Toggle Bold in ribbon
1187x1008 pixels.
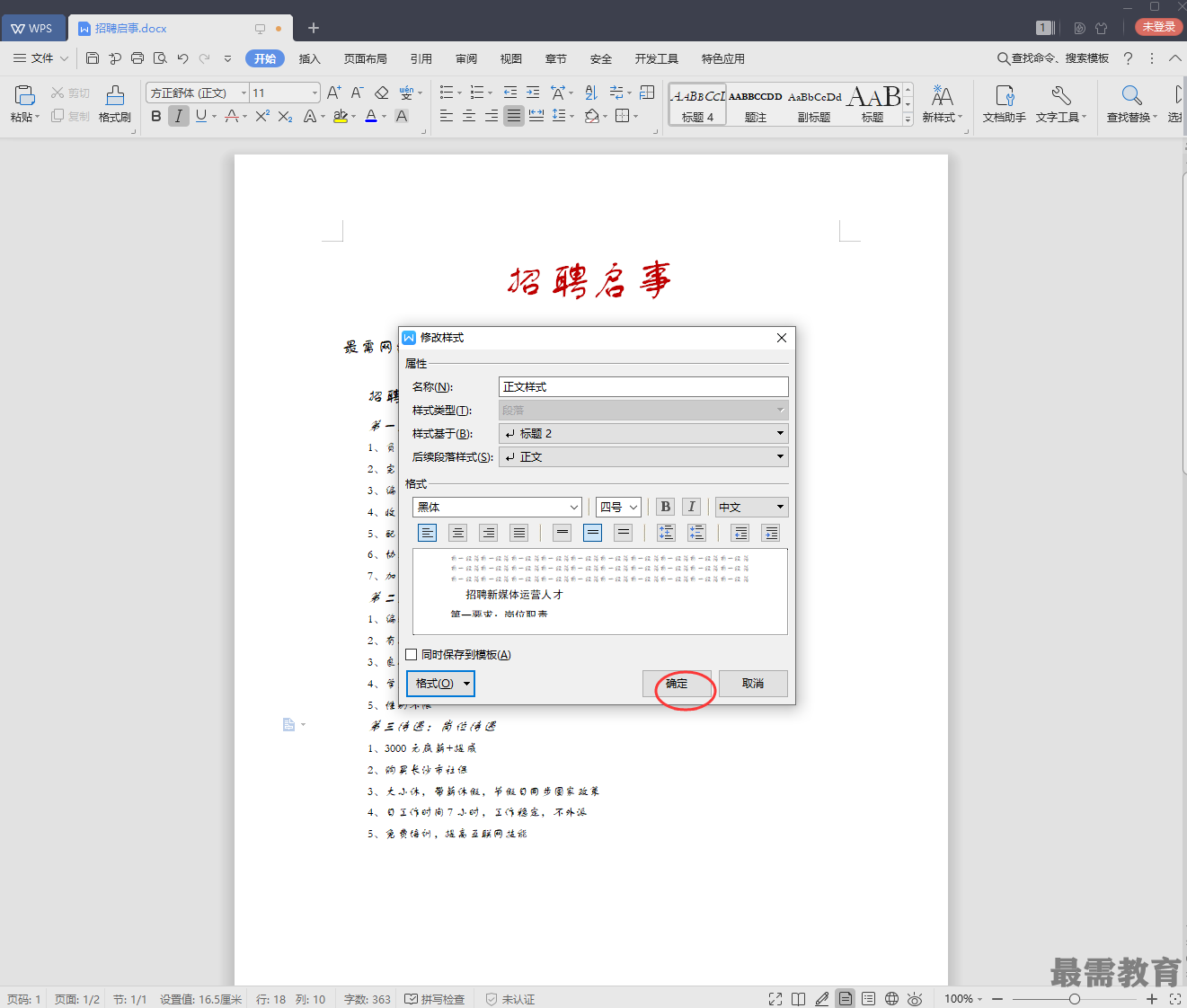coord(156,116)
